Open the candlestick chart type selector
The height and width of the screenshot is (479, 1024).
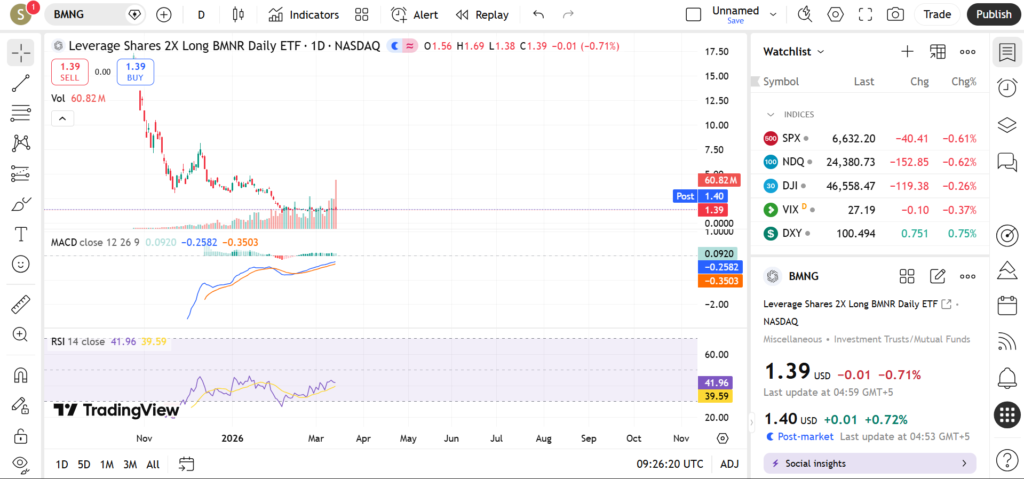238,15
